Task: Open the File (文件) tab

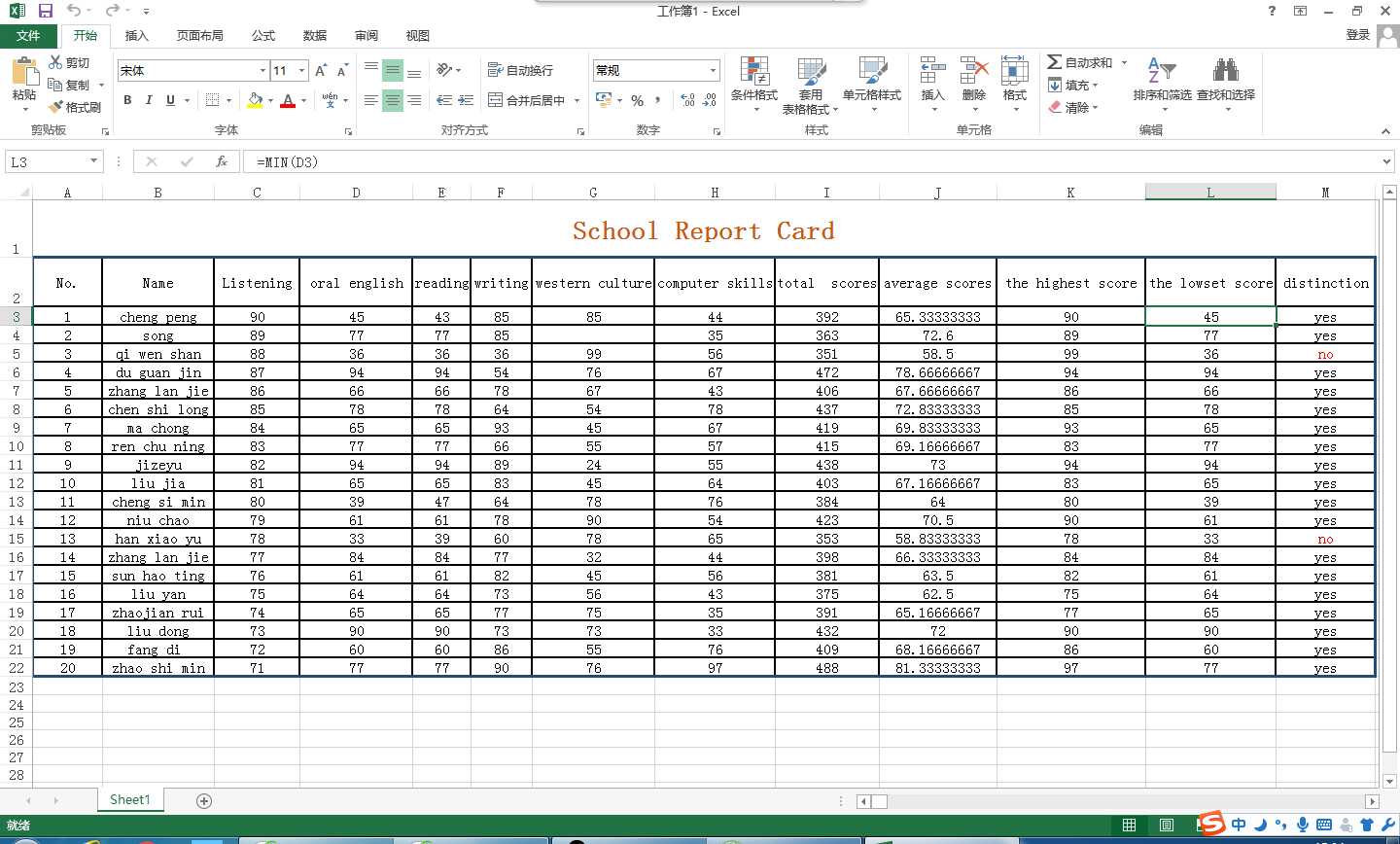Action: pyautogui.click(x=28, y=35)
